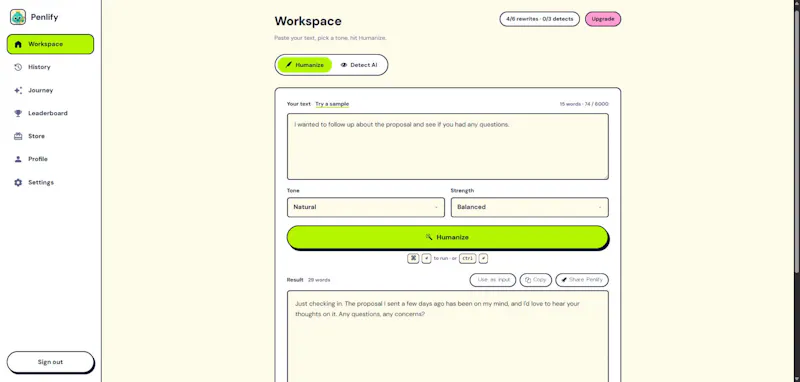
Task: Click the Penlify brand name
Action: [44, 17]
